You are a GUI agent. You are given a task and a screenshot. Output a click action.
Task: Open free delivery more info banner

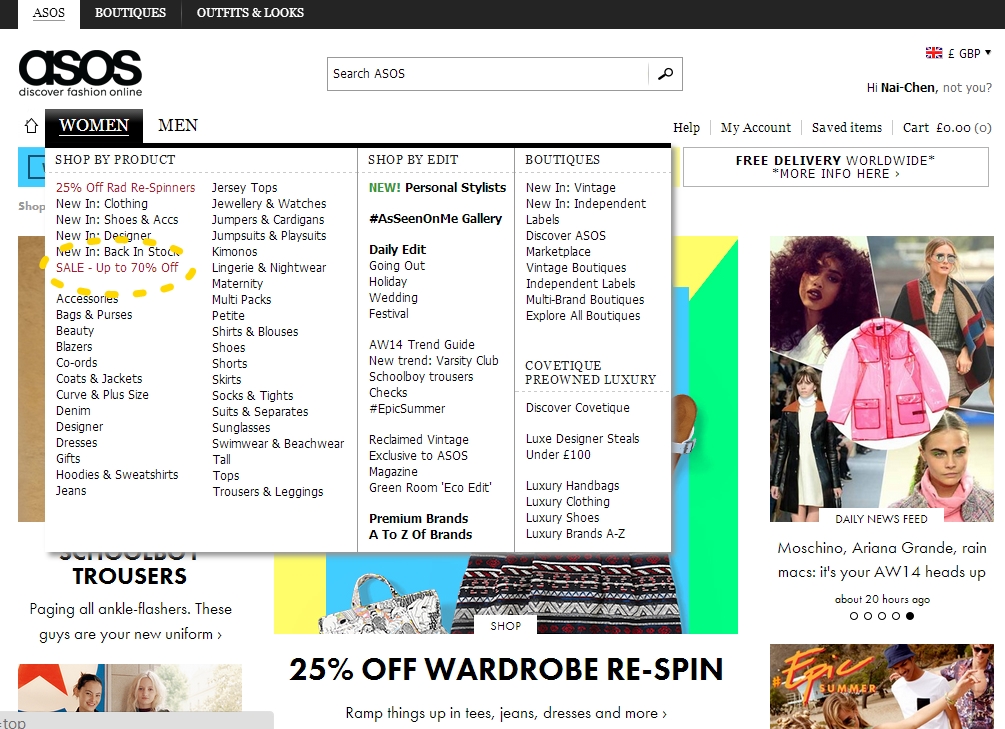[x=836, y=167]
